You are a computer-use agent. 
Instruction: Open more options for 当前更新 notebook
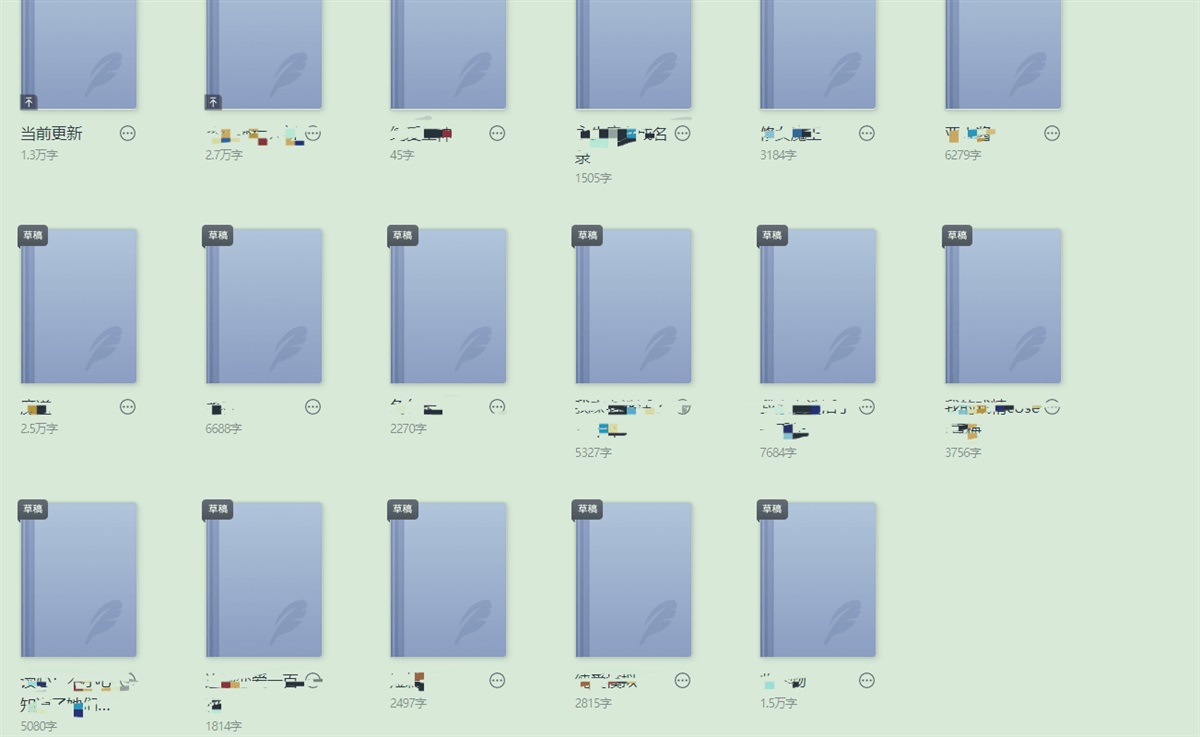[x=128, y=133]
